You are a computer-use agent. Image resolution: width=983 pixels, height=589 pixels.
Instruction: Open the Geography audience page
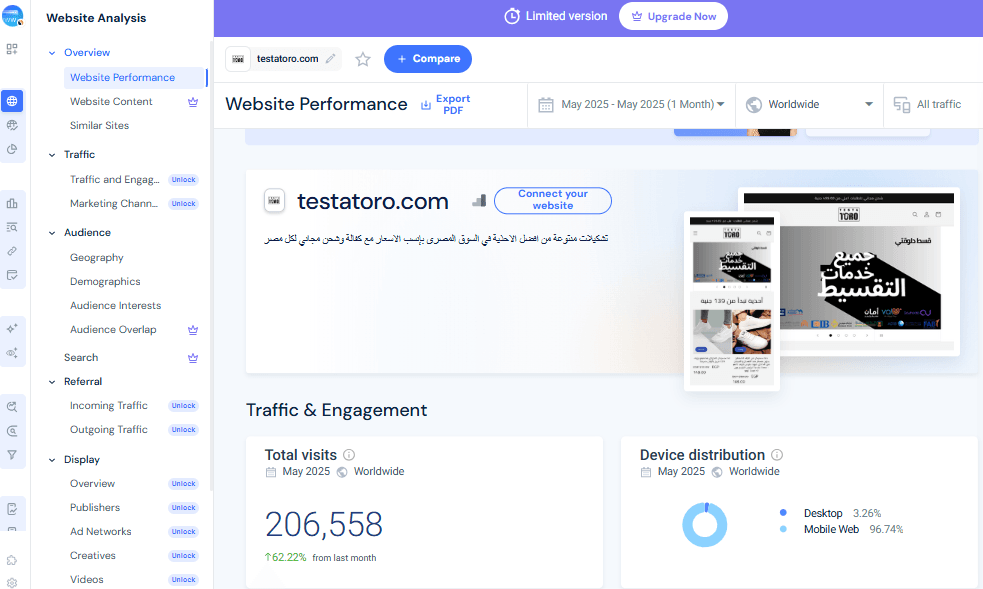coord(97,258)
